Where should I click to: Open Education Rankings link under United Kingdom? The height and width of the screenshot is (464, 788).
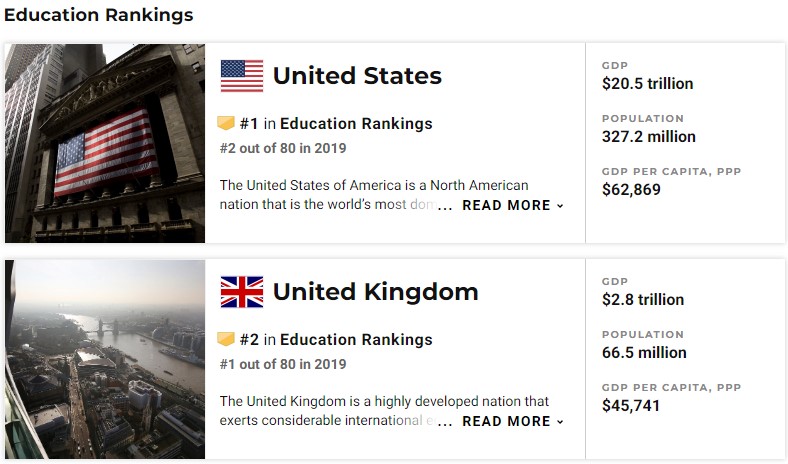coord(356,340)
